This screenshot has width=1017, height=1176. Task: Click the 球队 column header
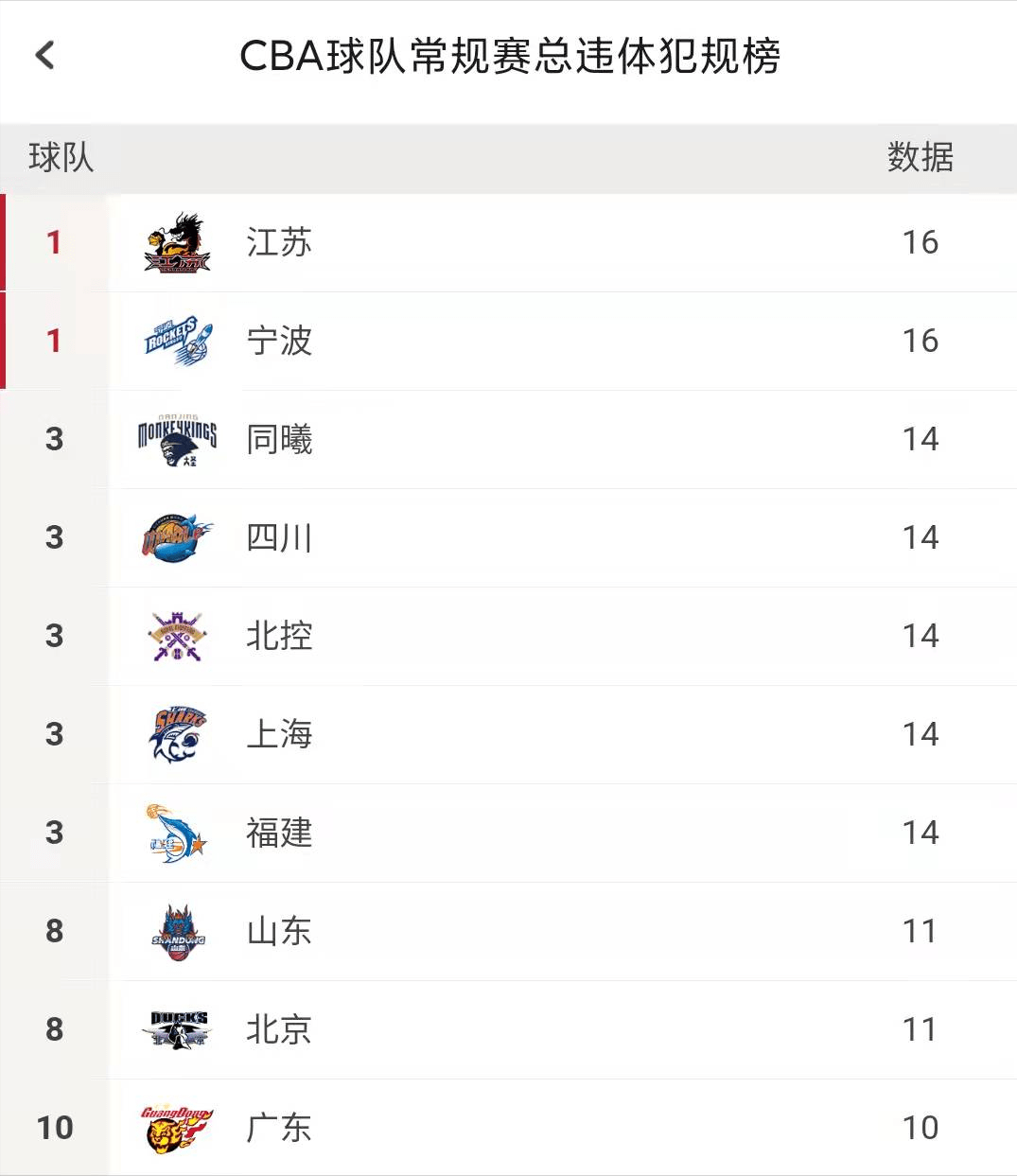click(x=61, y=157)
